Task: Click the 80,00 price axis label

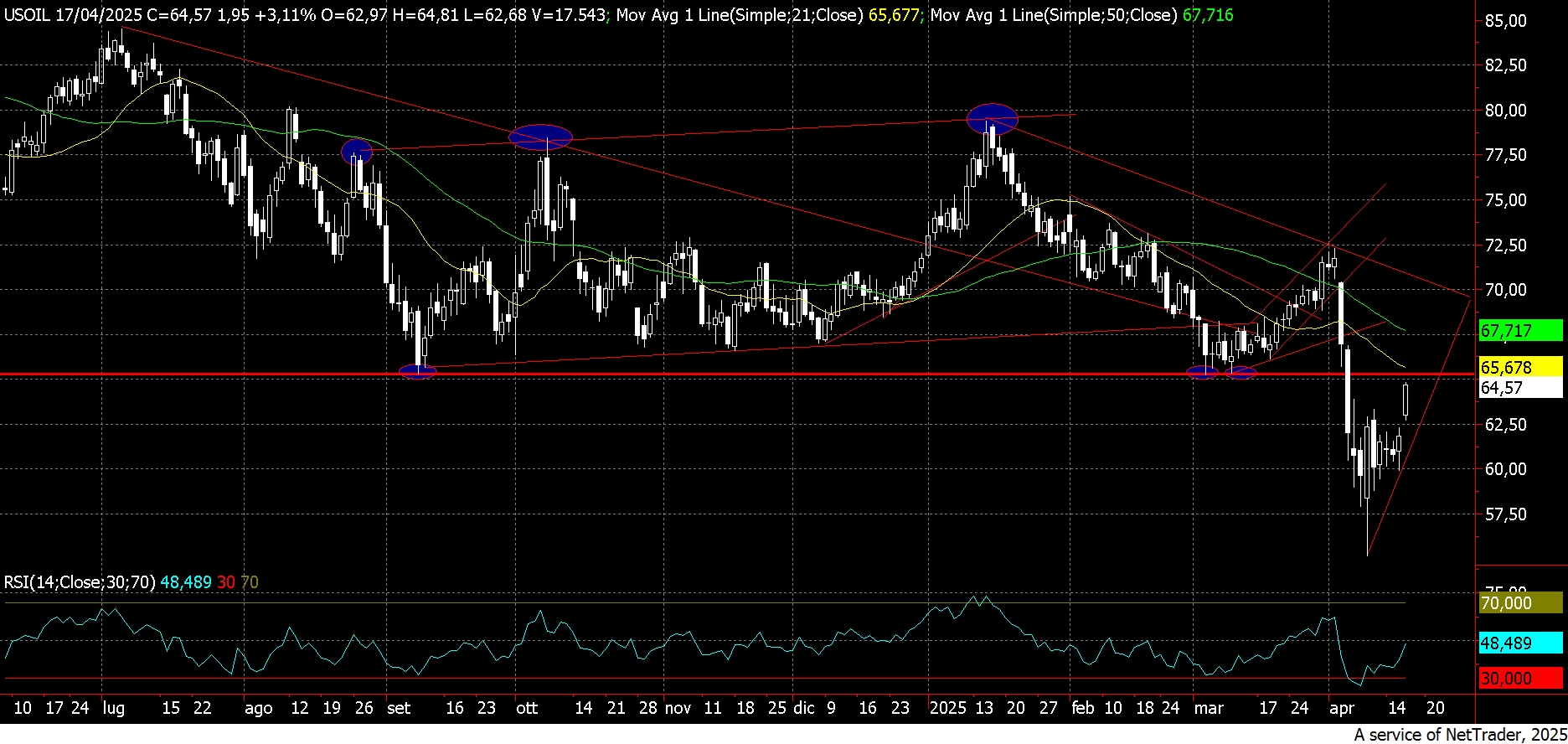Action: coord(1505,111)
